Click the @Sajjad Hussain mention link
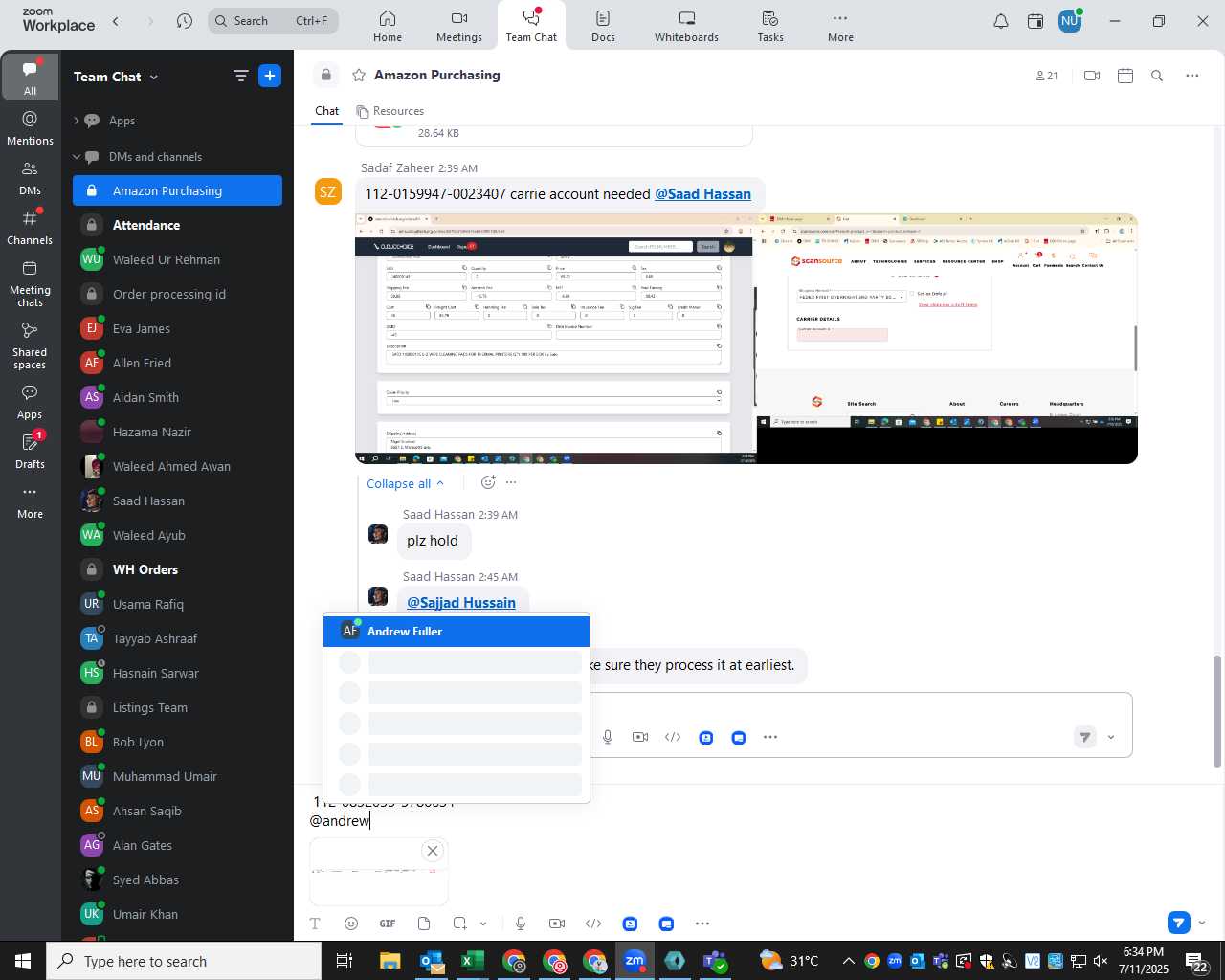 pyautogui.click(x=461, y=603)
